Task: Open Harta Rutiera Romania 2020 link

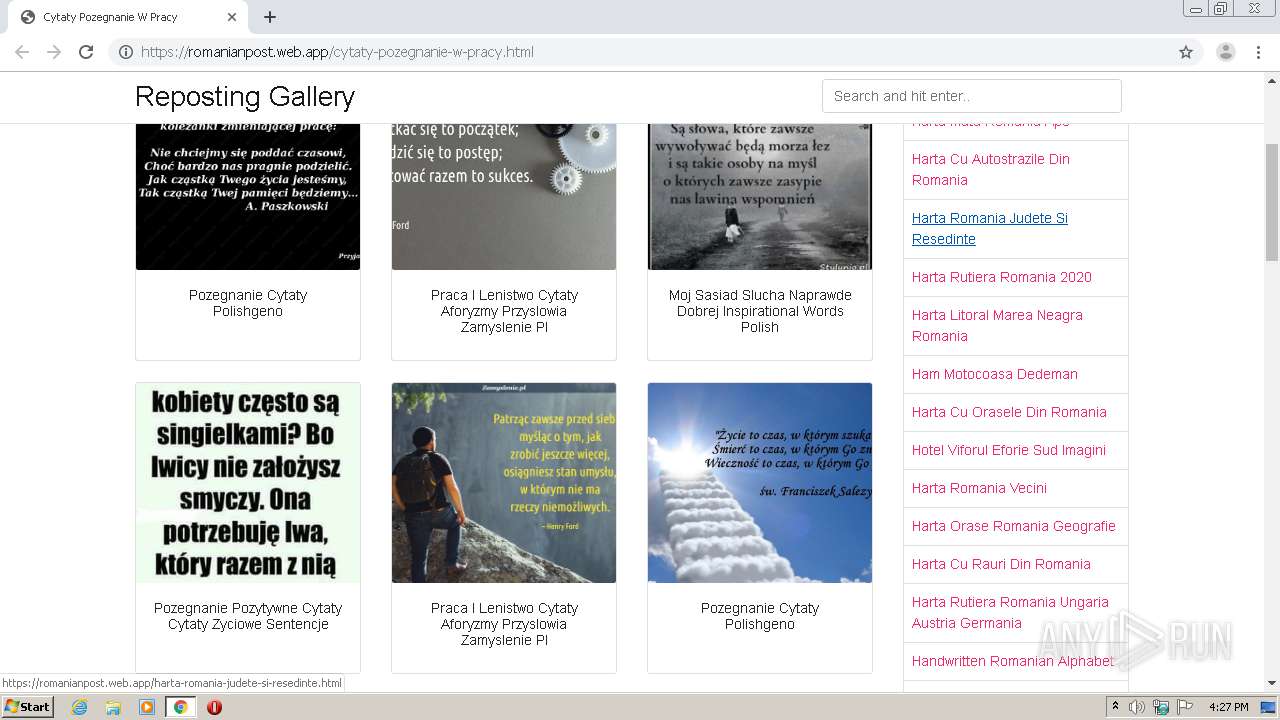Action: click(x=1002, y=277)
